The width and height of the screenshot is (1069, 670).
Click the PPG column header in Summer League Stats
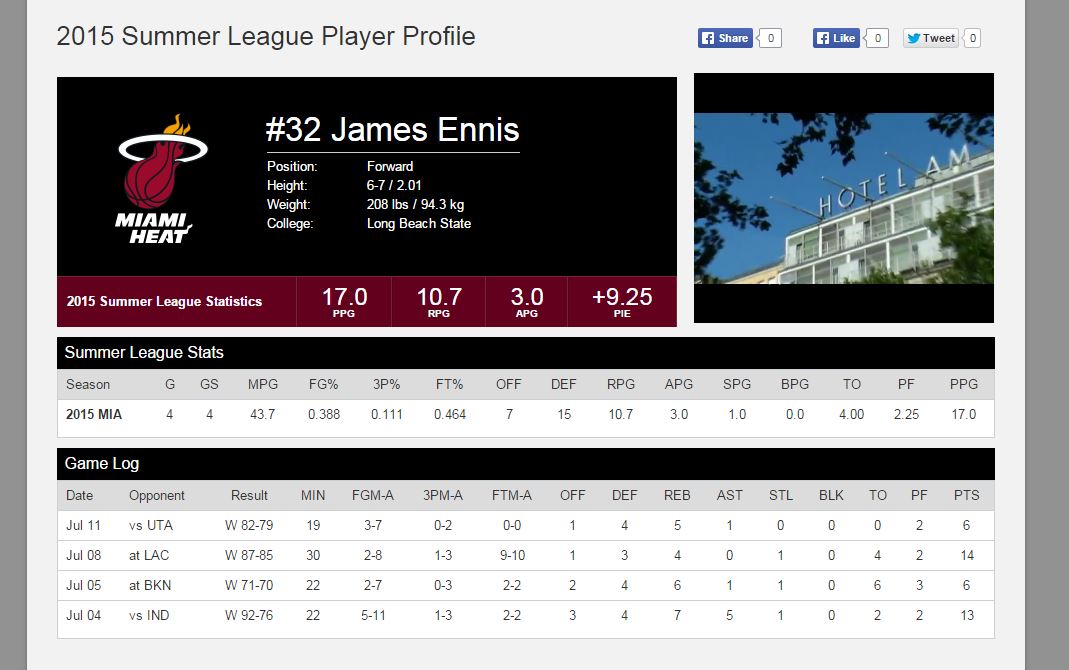point(965,384)
